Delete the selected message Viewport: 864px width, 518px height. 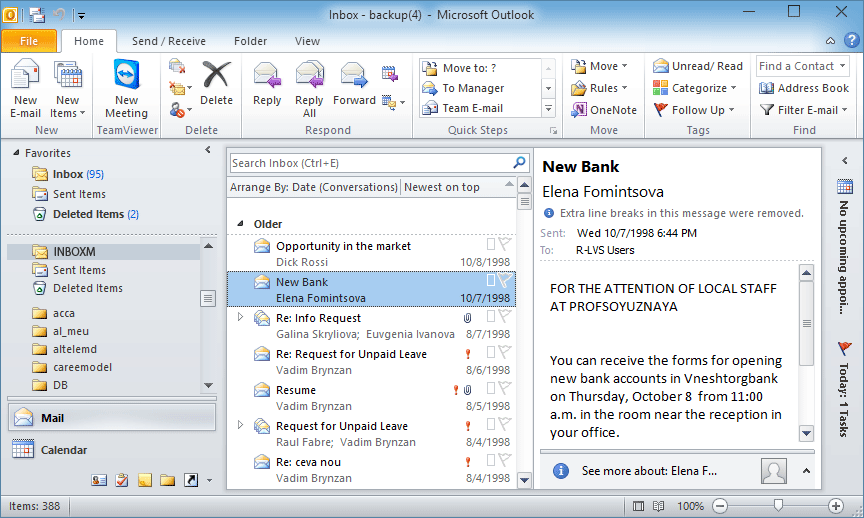tap(216, 83)
